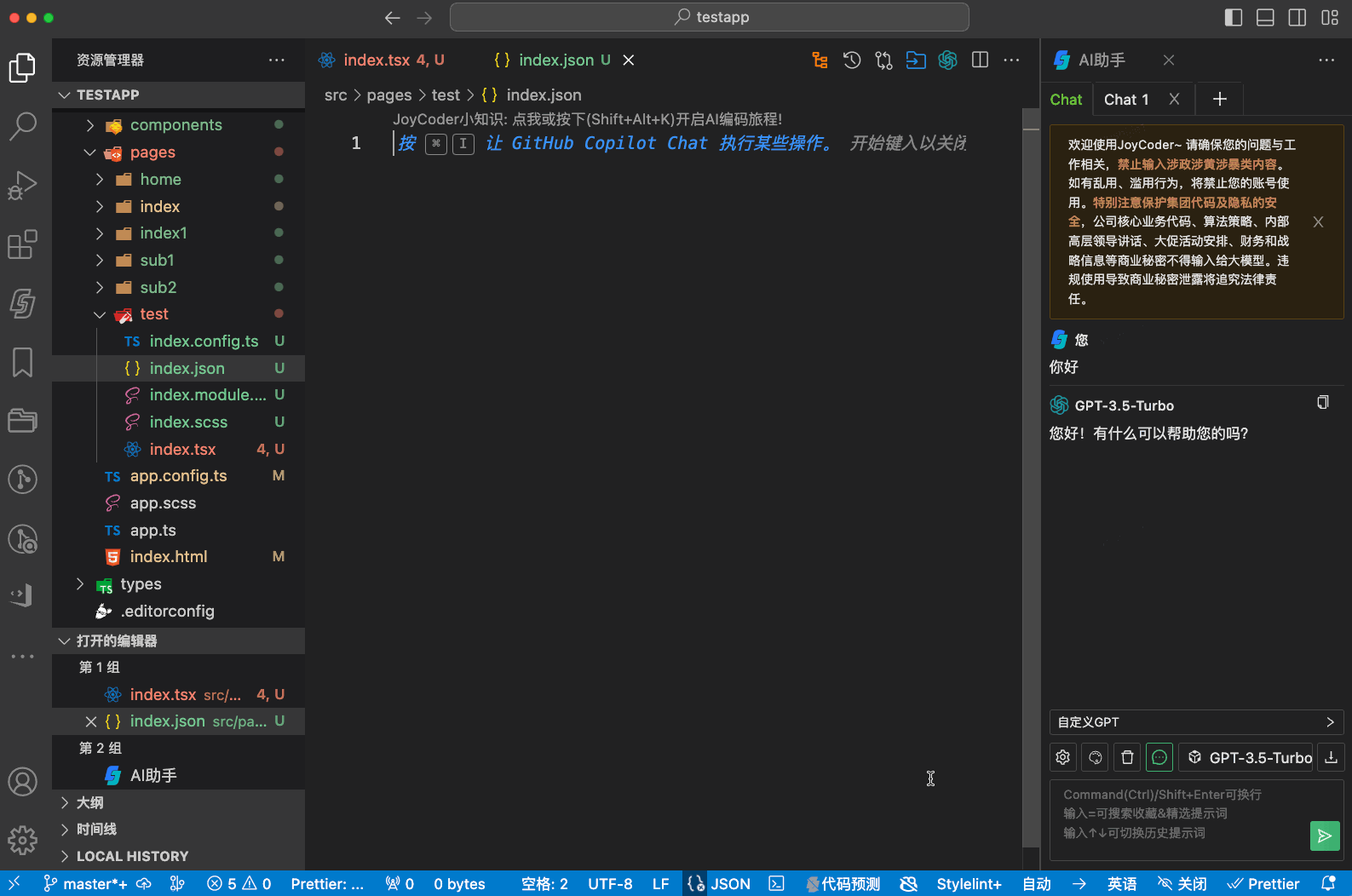Switch to the Chat tab

point(1066,100)
